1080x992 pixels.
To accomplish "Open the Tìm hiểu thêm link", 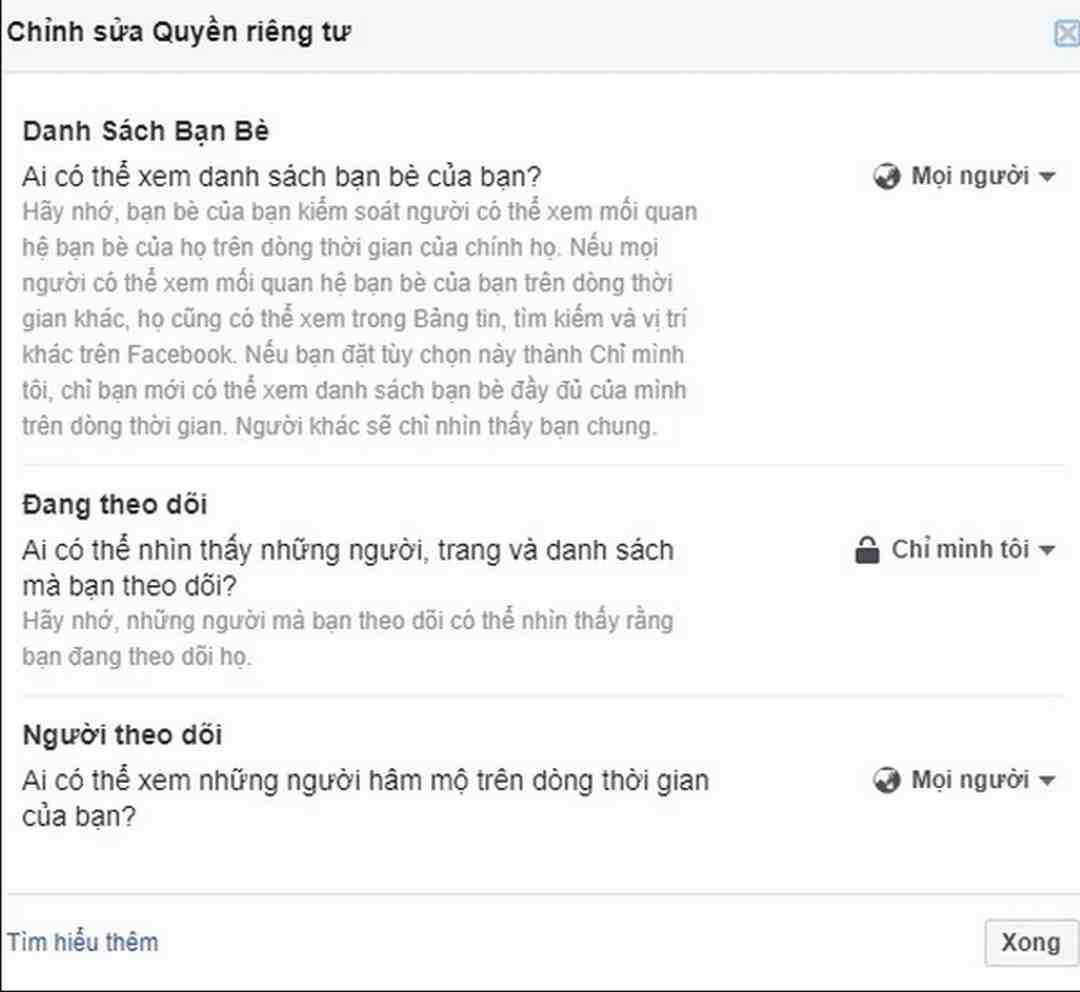I will coord(83,942).
